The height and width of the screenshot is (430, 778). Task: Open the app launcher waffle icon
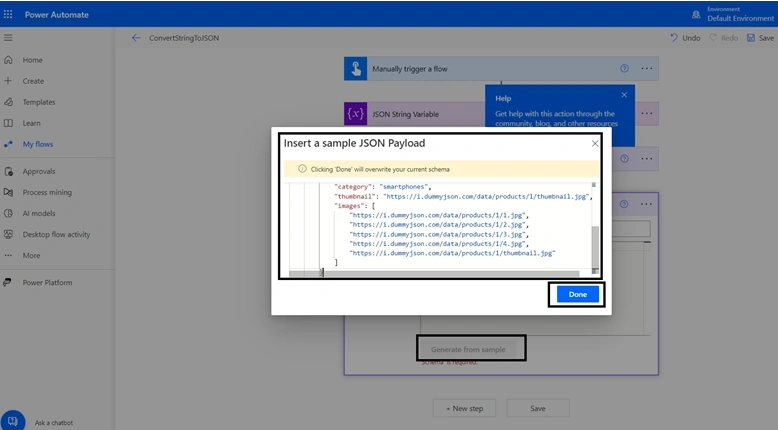[x=8, y=14]
